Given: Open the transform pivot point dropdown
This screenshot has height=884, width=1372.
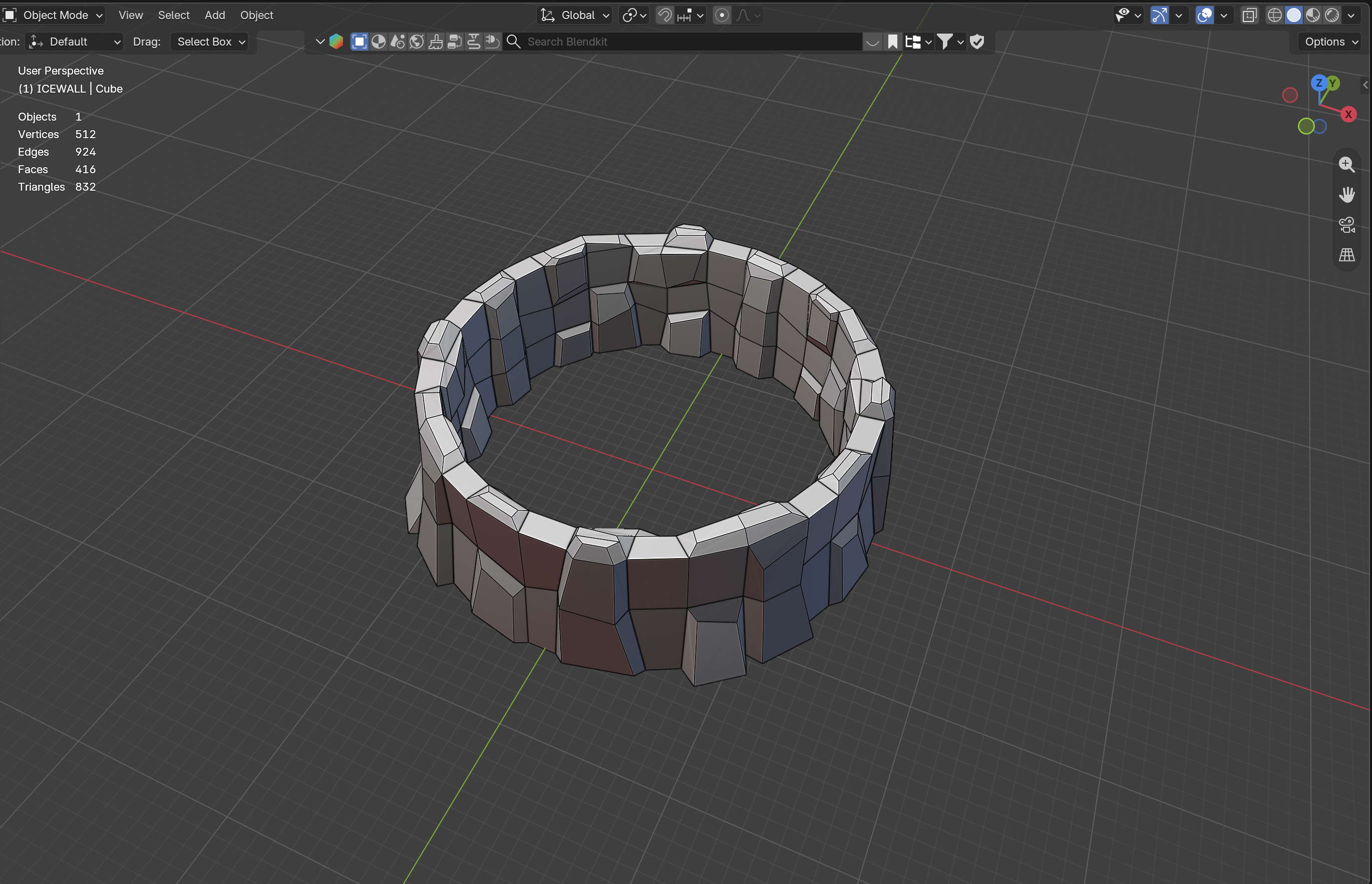Looking at the screenshot, I should click(x=634, y=15).
